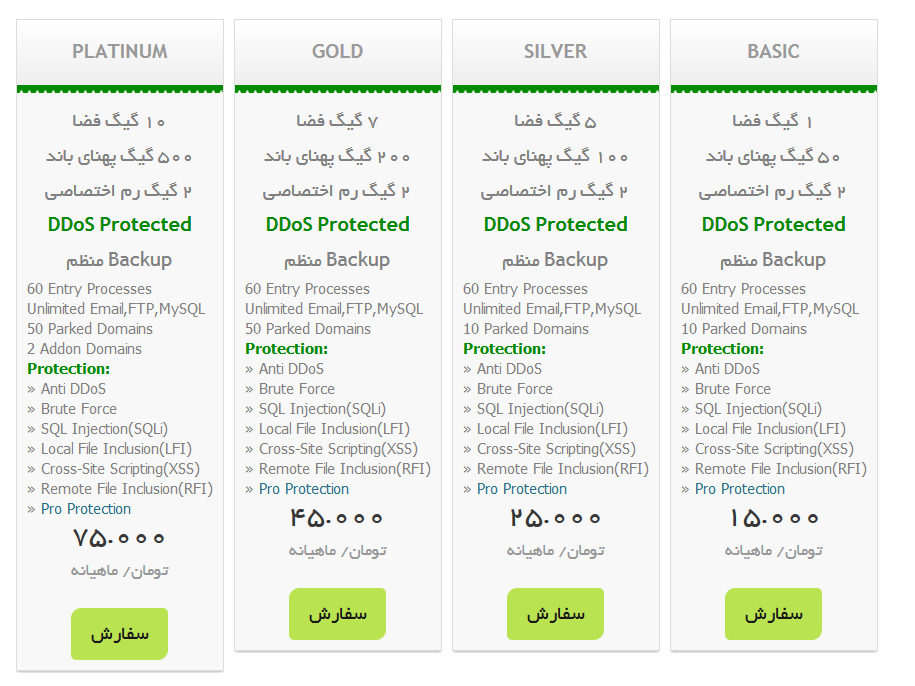Click DDoS Protected text in GOLD column
Viewport: 915px width, 686px height.
[337, 225]
